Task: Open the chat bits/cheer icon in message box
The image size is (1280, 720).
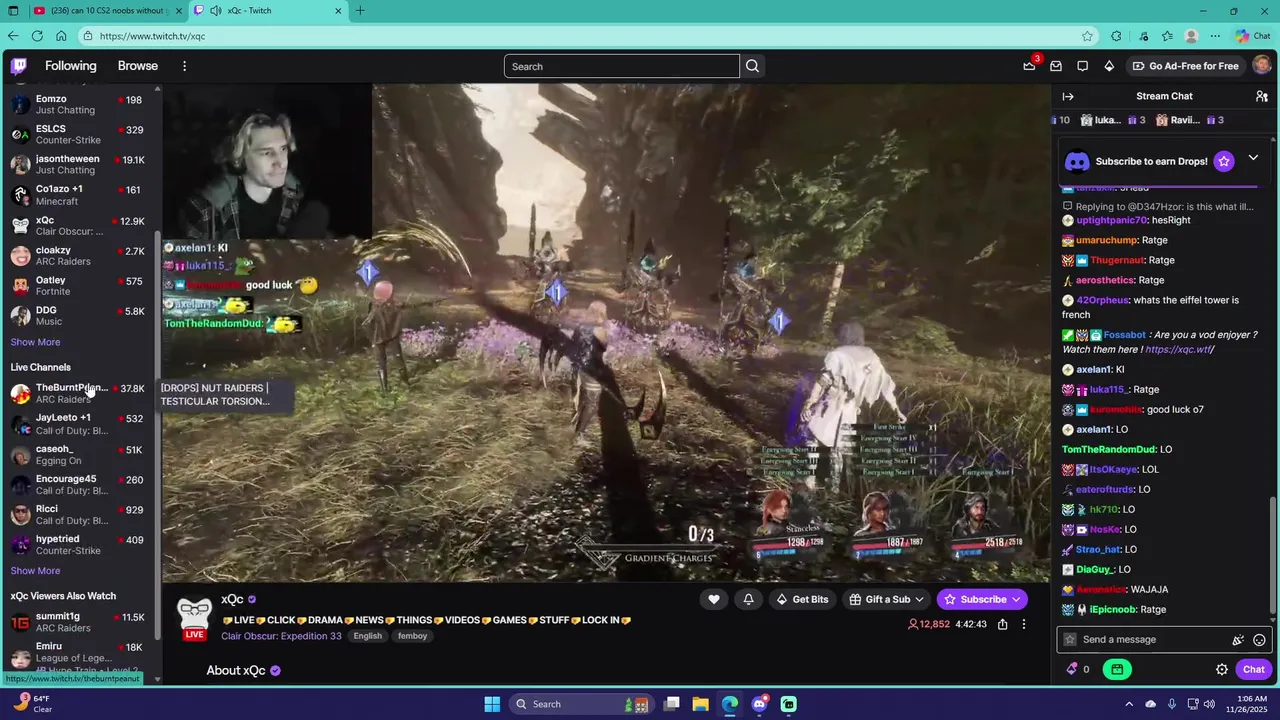Action: [1238, 640]
